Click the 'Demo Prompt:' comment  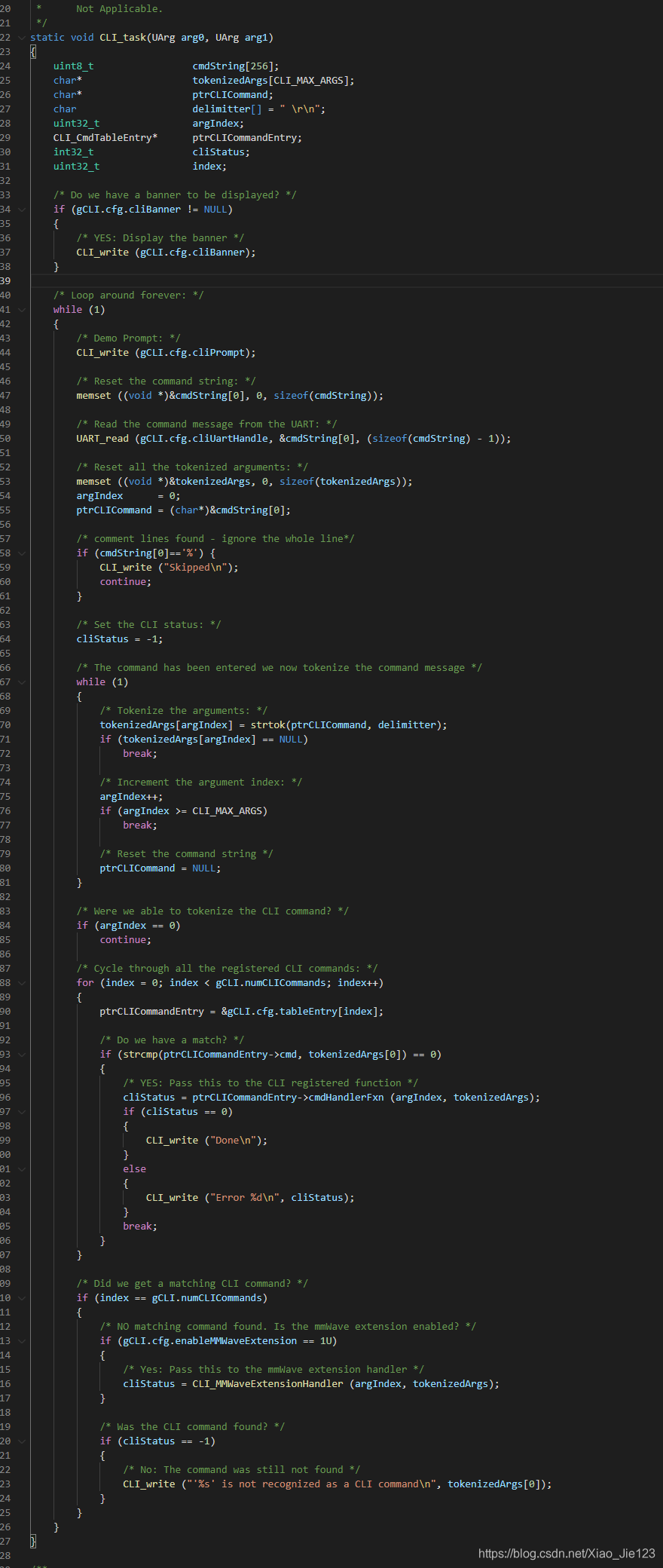pyautogui.click(x=128, y=338)
